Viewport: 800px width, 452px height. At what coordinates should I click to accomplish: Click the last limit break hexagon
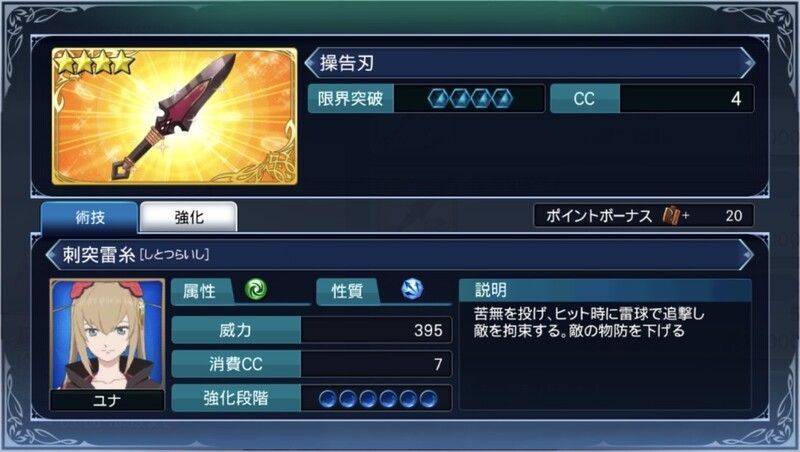click(x=502, y=98)
